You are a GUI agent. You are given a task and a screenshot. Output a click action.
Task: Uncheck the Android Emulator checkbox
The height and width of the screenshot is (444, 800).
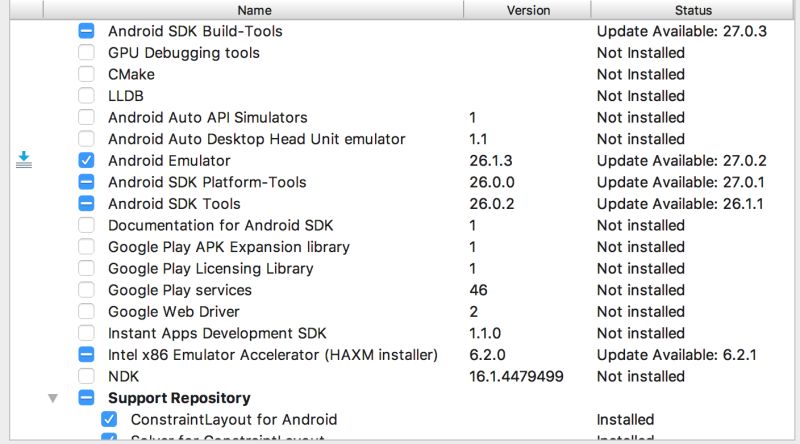tap(86, 160)
